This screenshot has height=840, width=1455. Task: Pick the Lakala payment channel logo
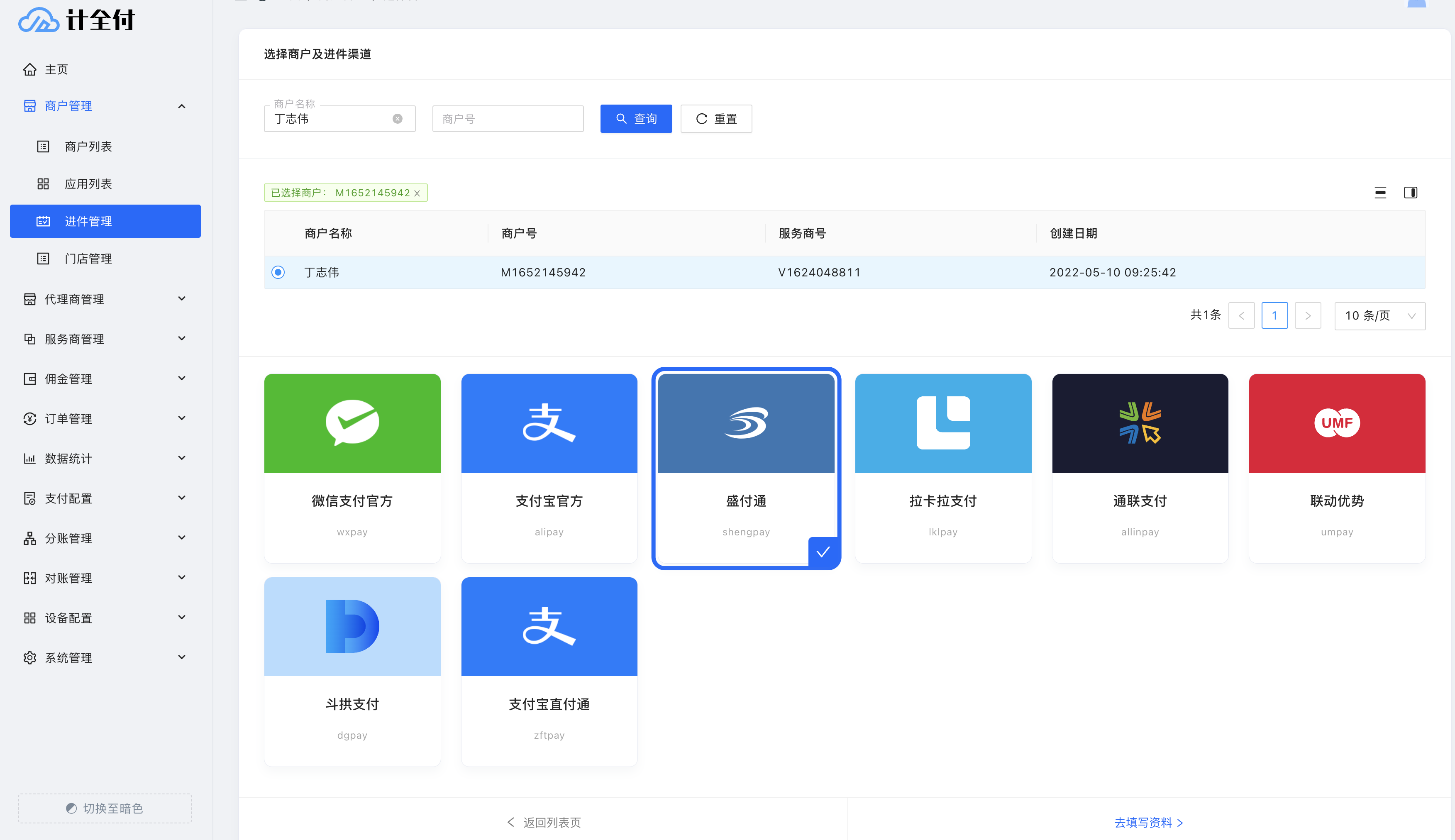pyautogui.click(x=943, y=423)
